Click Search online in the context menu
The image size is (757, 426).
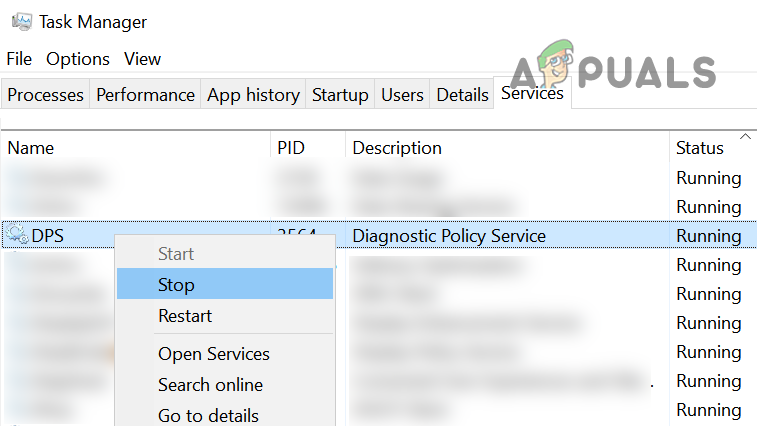coord(210,385)
